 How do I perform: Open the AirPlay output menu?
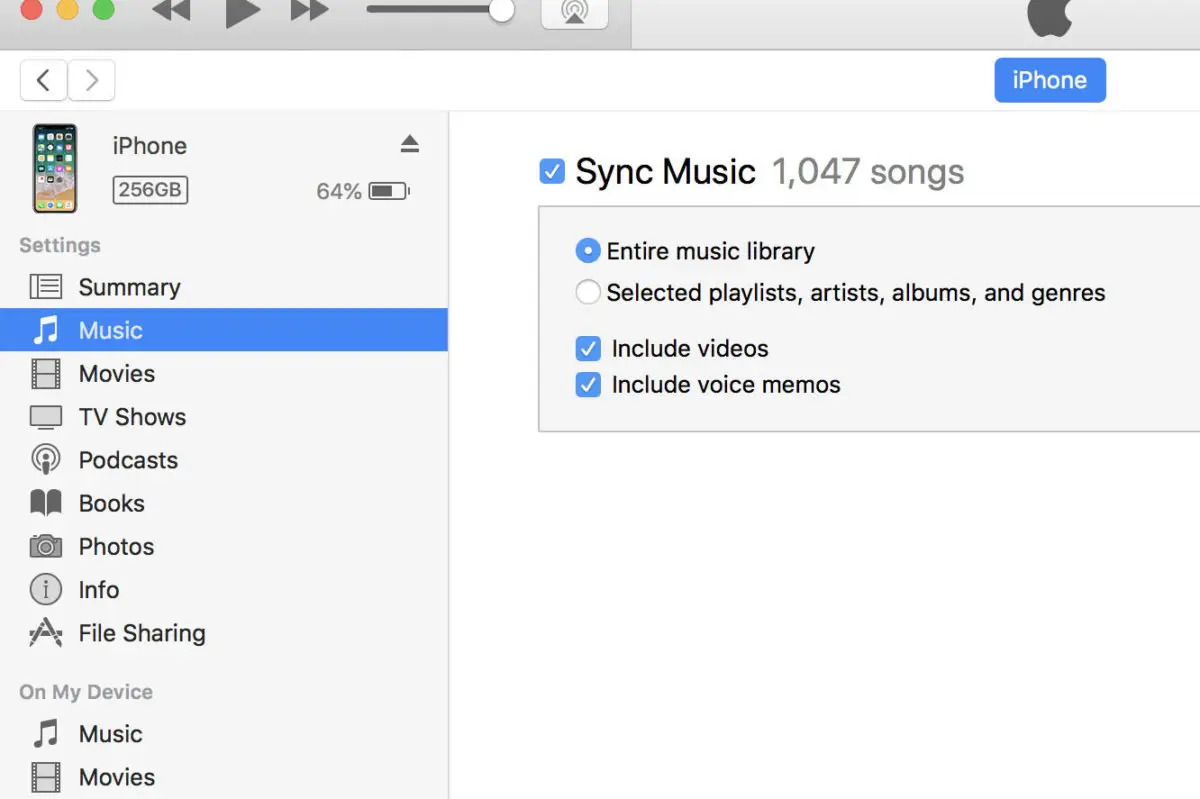tap(574, 12)
